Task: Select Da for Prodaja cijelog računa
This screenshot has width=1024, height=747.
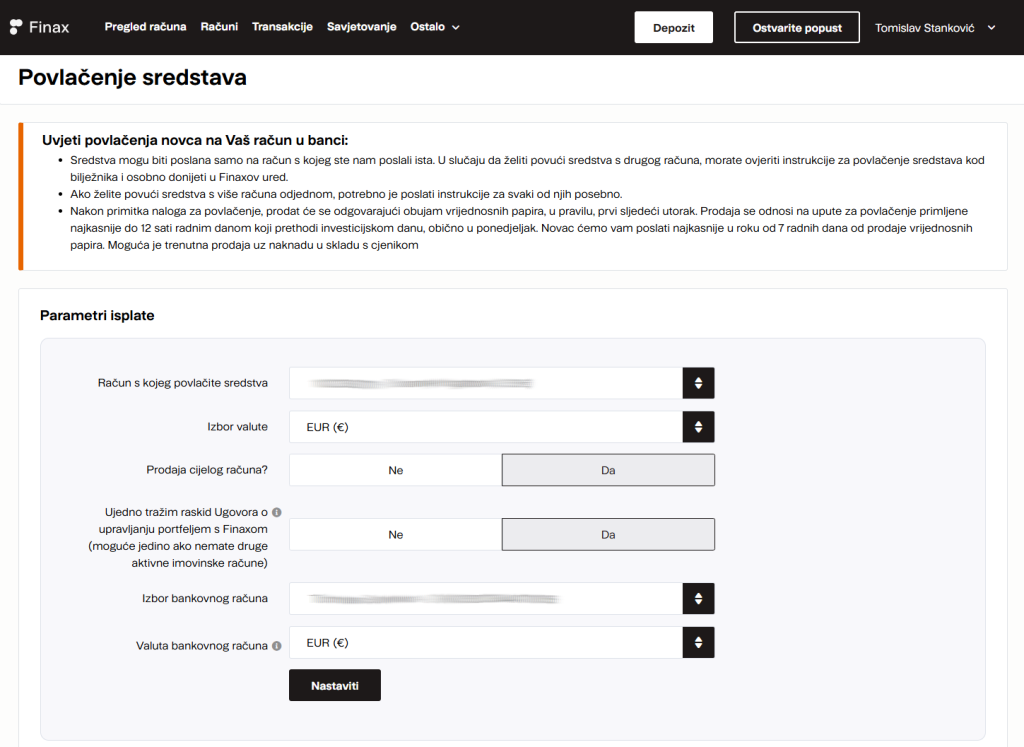Action: click(608, 470)
